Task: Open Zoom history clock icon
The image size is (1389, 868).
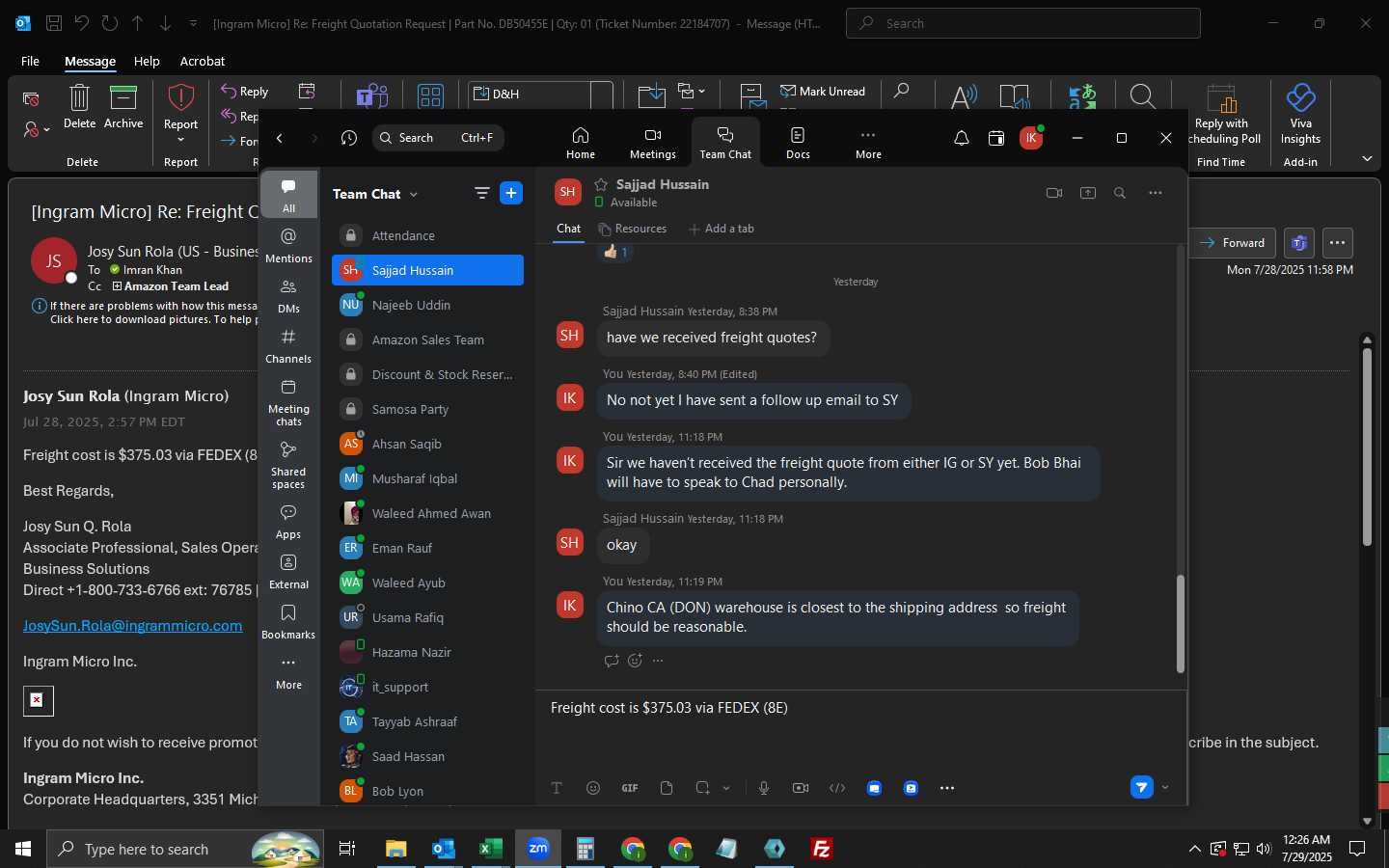Action: [x=349, y=138]
